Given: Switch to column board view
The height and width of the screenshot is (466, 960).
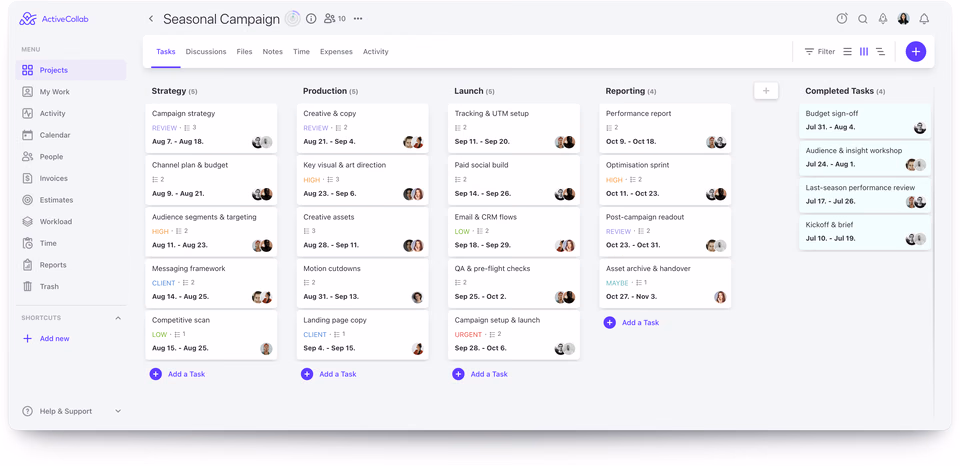Looking at the screenshot, I should 864,52.
